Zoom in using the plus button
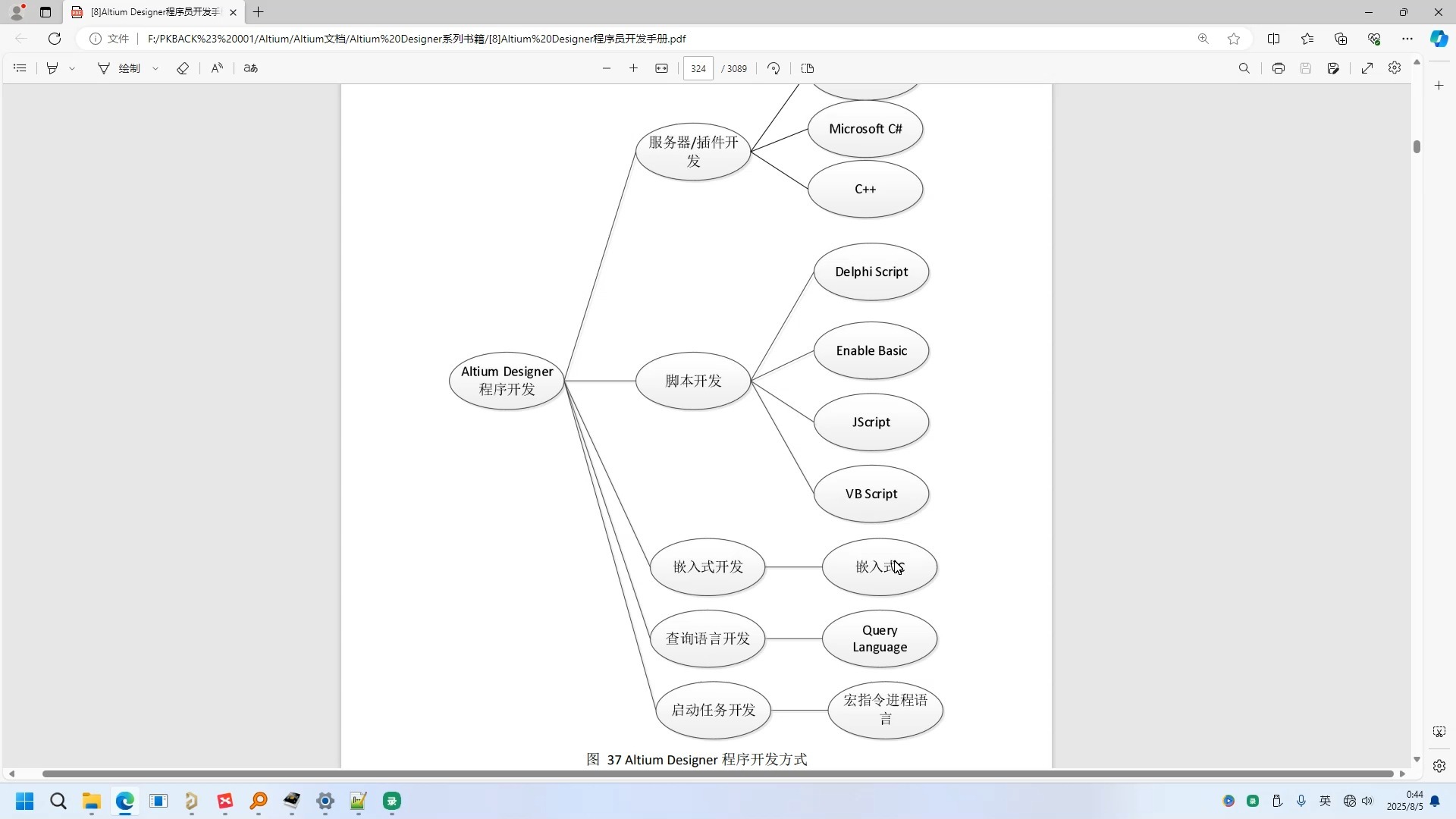The width and height of the screenshot is (1456, 819). pos(633,68)
